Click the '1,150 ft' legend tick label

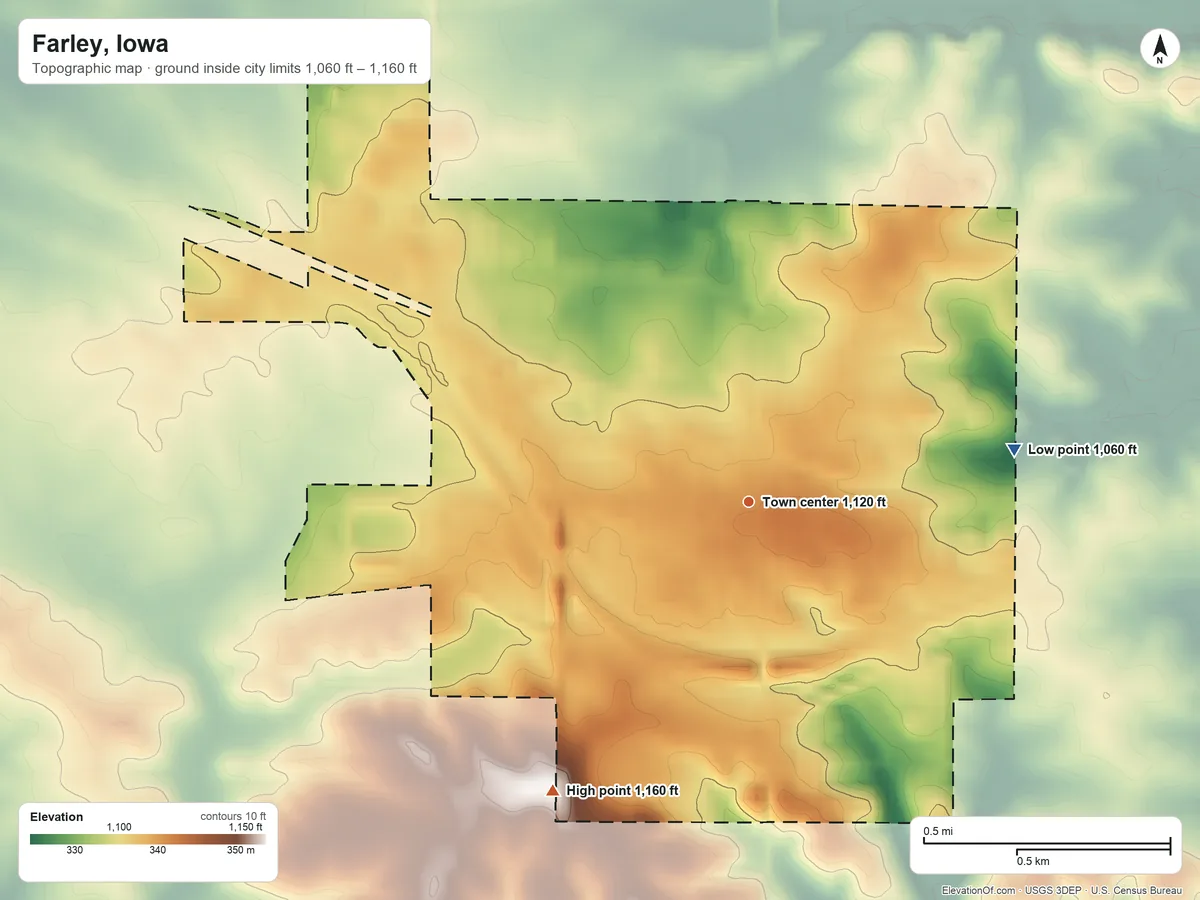[246, 827]
